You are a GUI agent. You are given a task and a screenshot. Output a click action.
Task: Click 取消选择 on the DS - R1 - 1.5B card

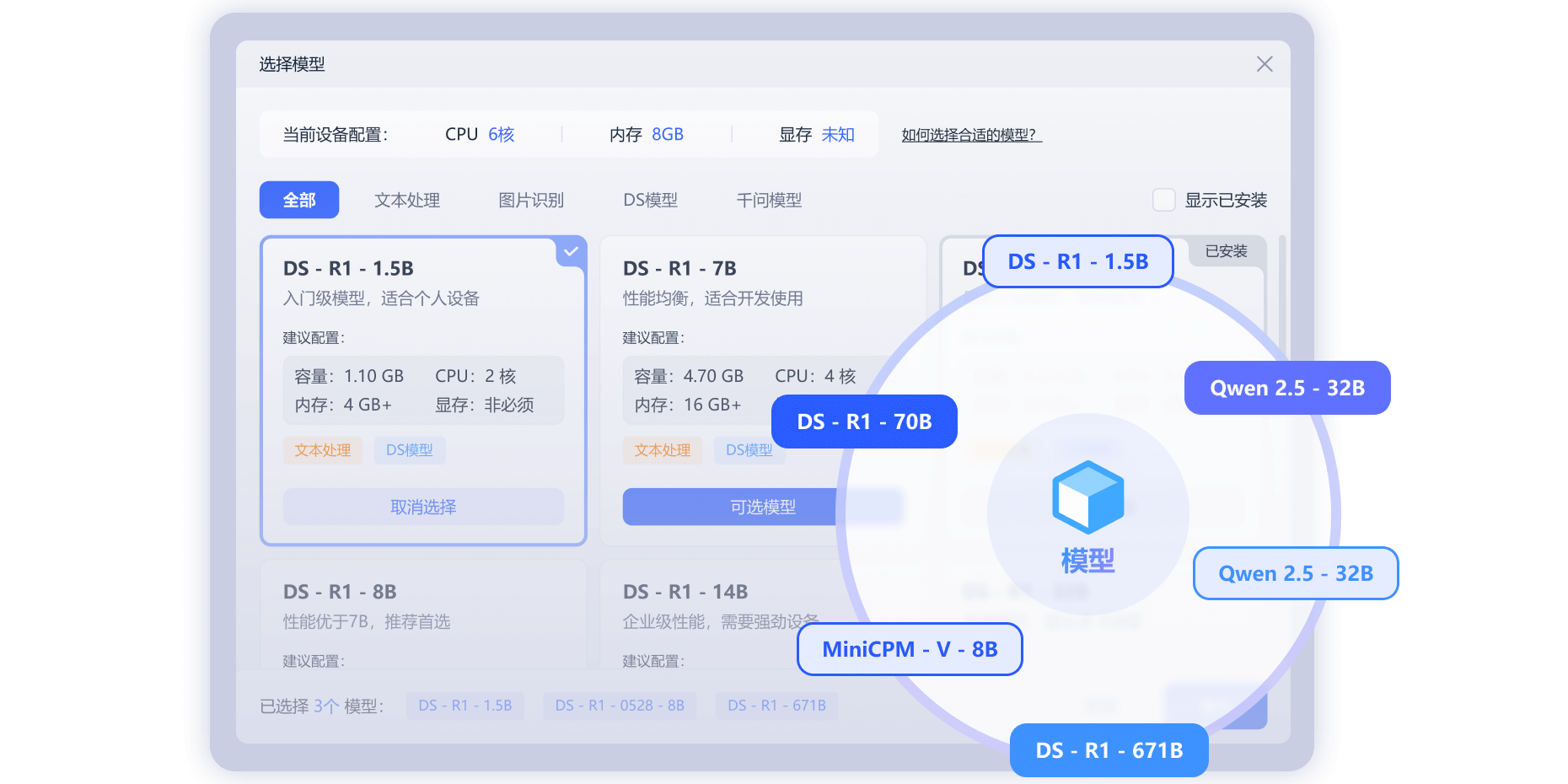point(423,507)
